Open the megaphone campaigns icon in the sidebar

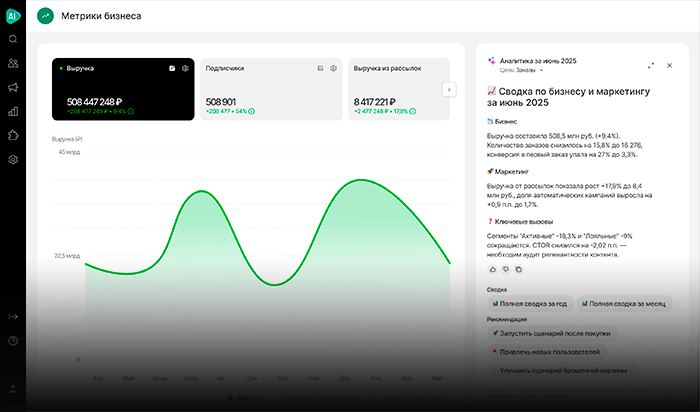[x=13, y=88]
